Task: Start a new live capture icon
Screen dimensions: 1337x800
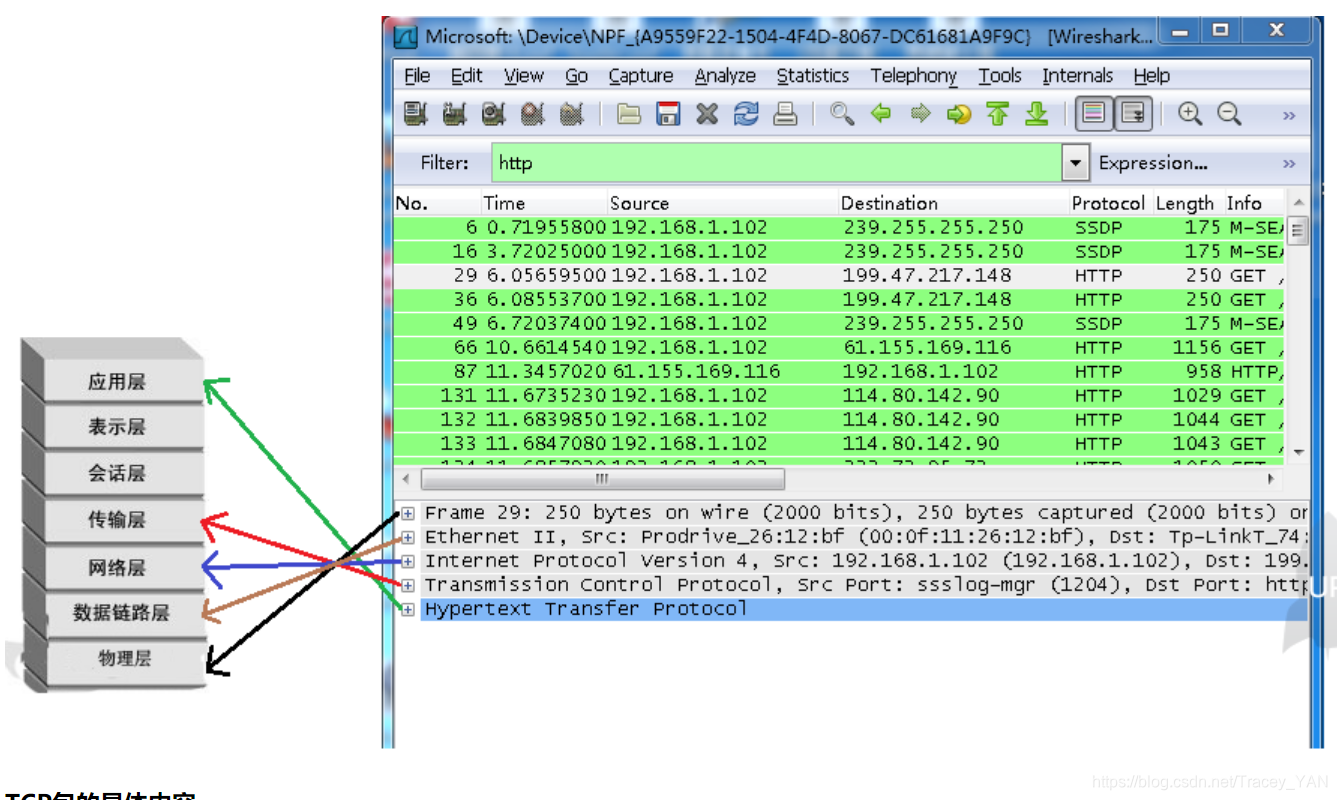Action: [x=493, y=114]
